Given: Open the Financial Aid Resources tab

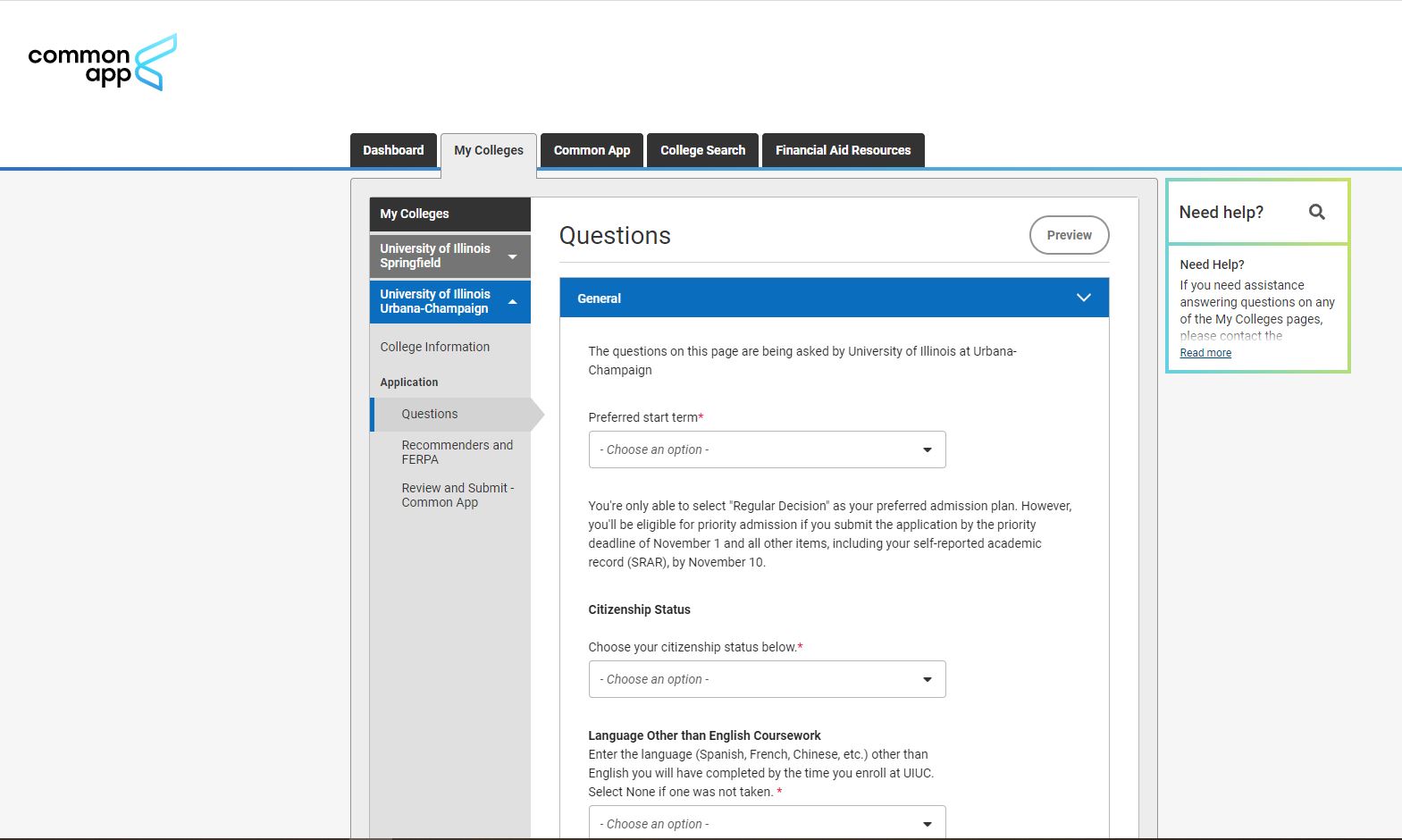Looking at the screenshot, I should (843, 150).
